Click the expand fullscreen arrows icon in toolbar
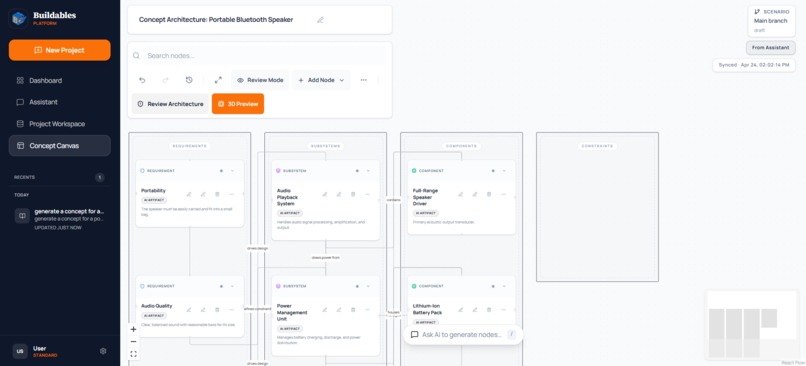Screen dimensions: 806x366 (218, 80)
